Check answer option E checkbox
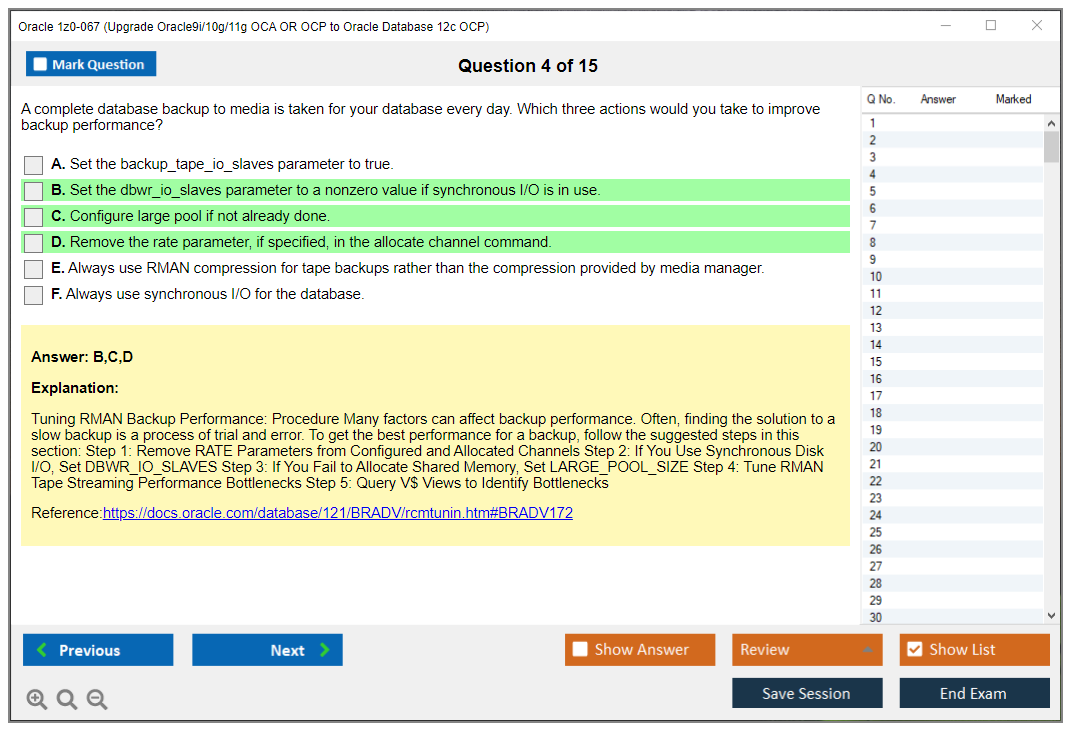The width and height of the screenshot is (1075, 735). 33,268
